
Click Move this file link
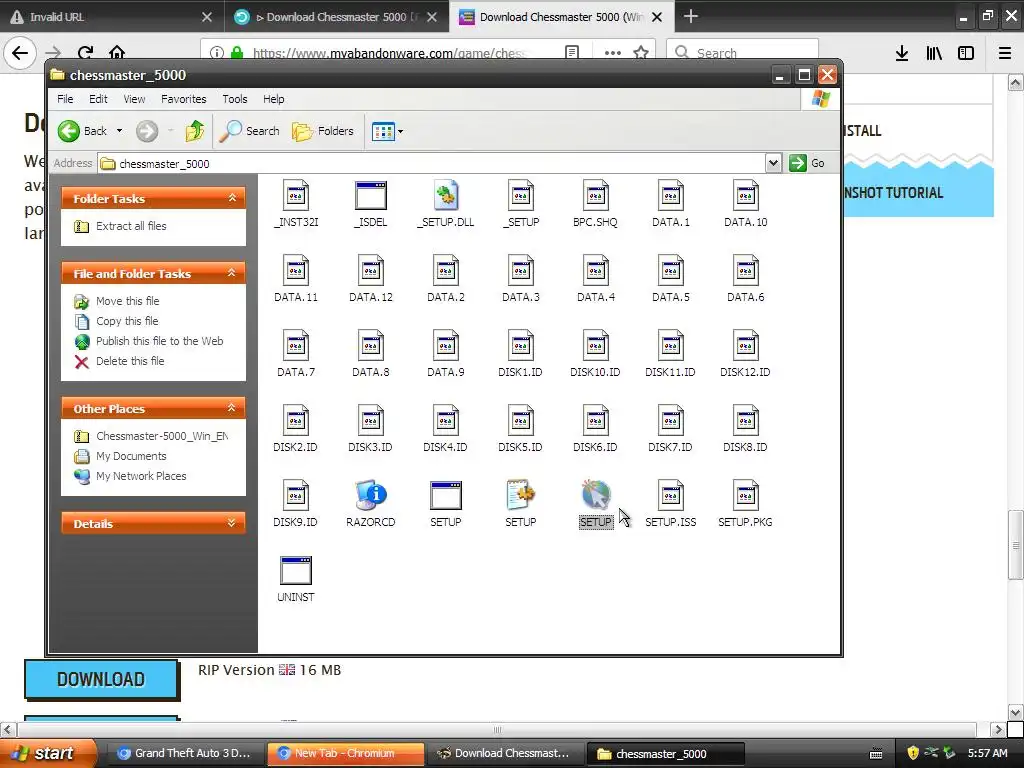point(127,301)
